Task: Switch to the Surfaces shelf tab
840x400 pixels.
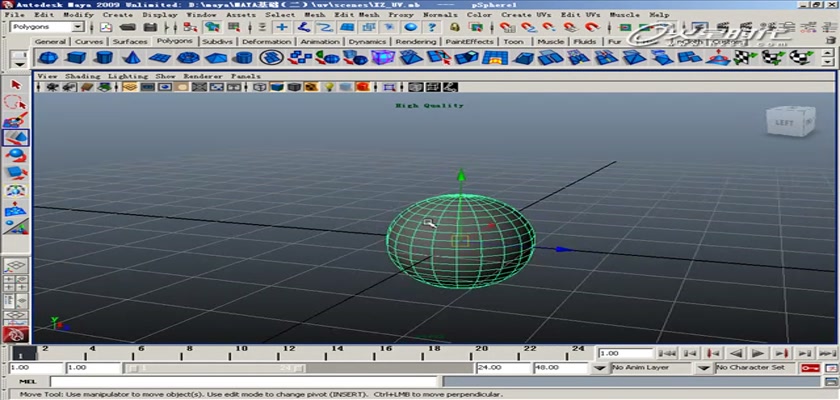Action: (130, 42)
